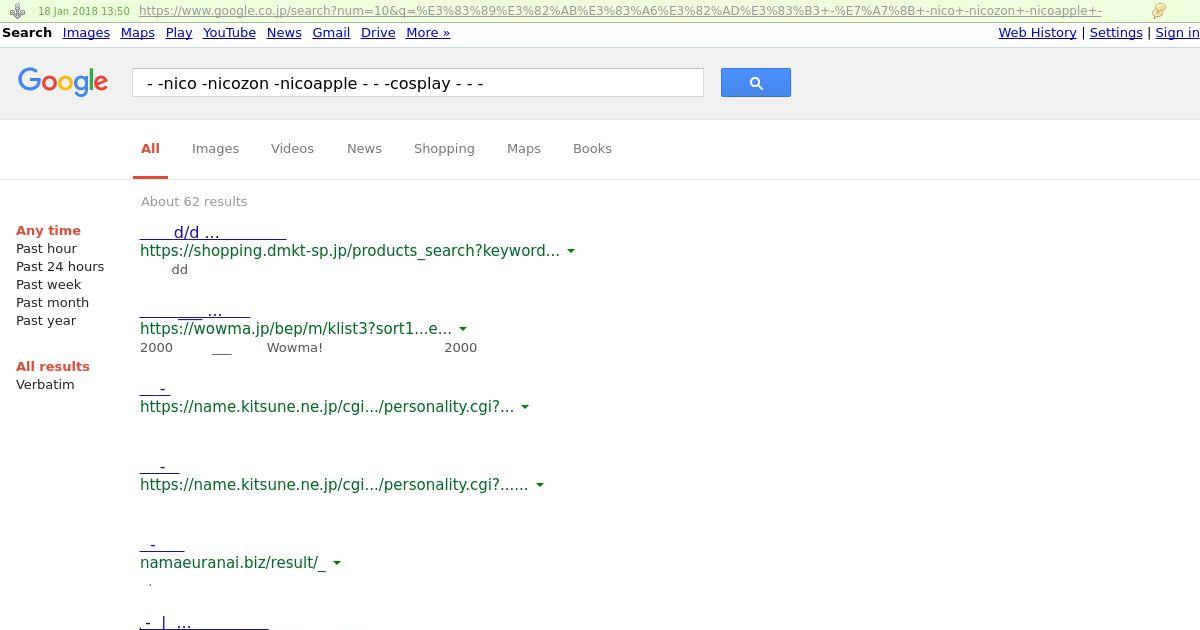Click the Sign in link
1200x630 pixels.
tap(1177, 33)
